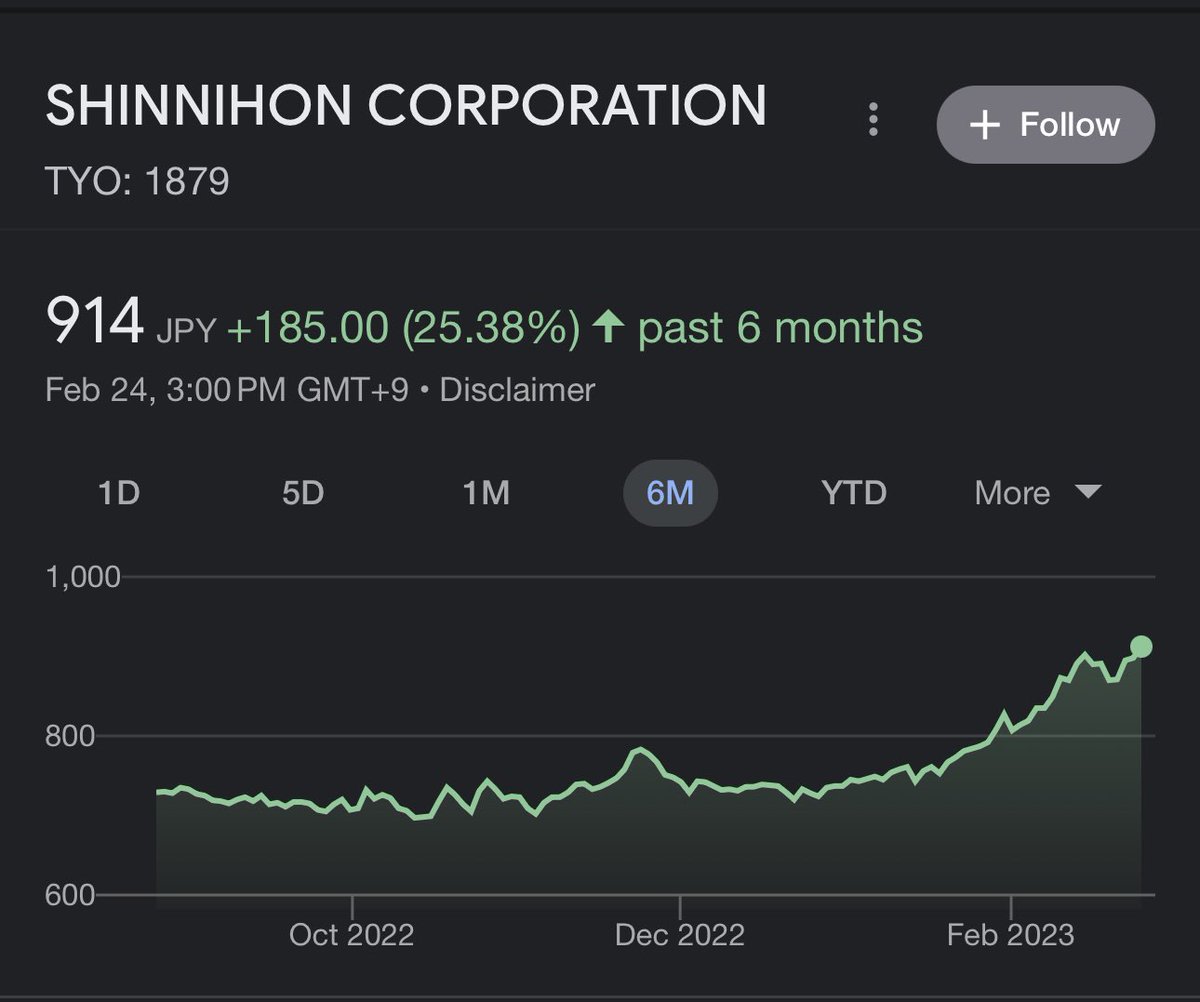Click the Dec 2022 axis label
The width and height of the screenshot is (1200, 1002).
tap(680, 935)
